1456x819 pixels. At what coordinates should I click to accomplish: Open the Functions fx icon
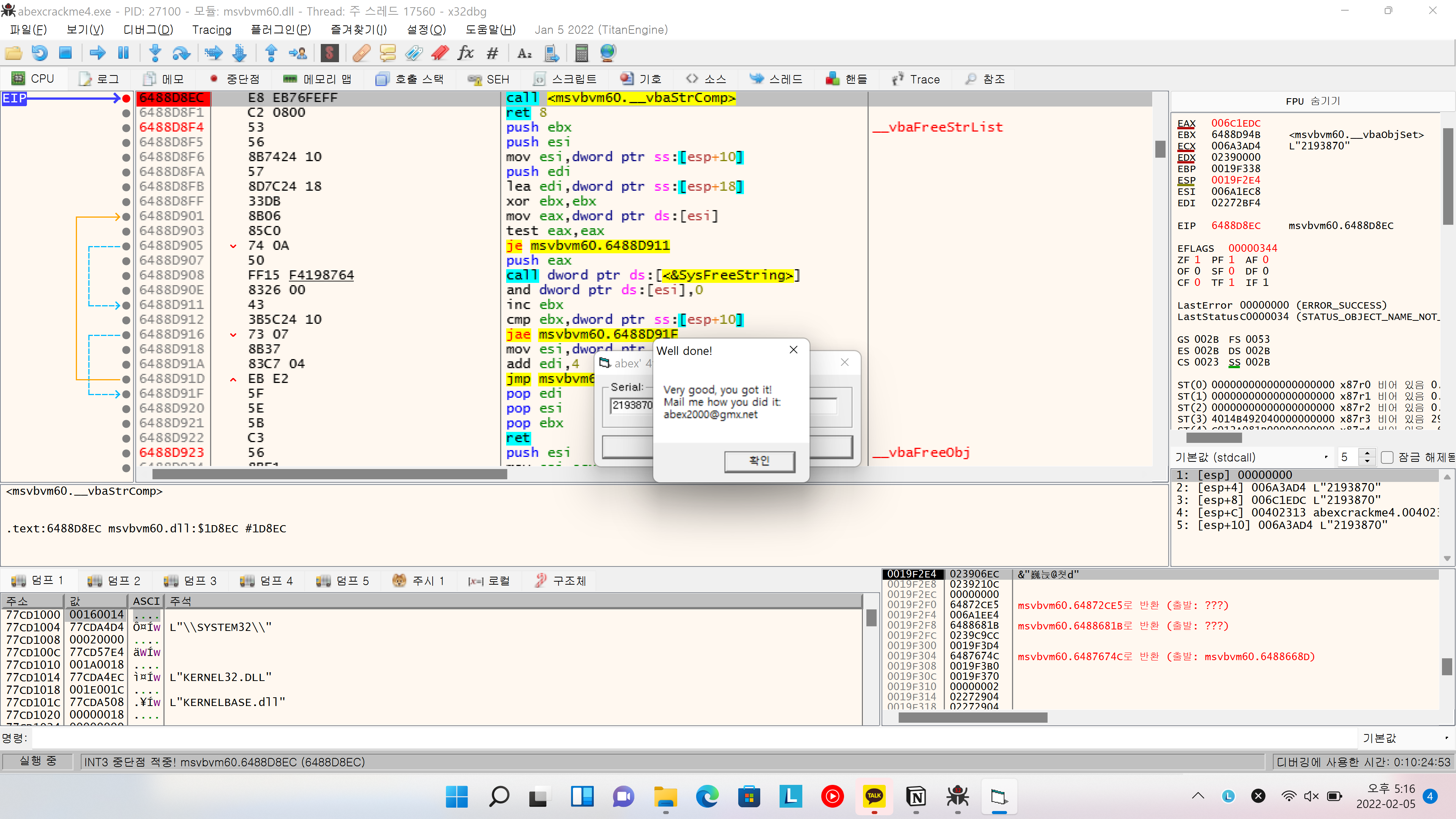click(466, 53)
